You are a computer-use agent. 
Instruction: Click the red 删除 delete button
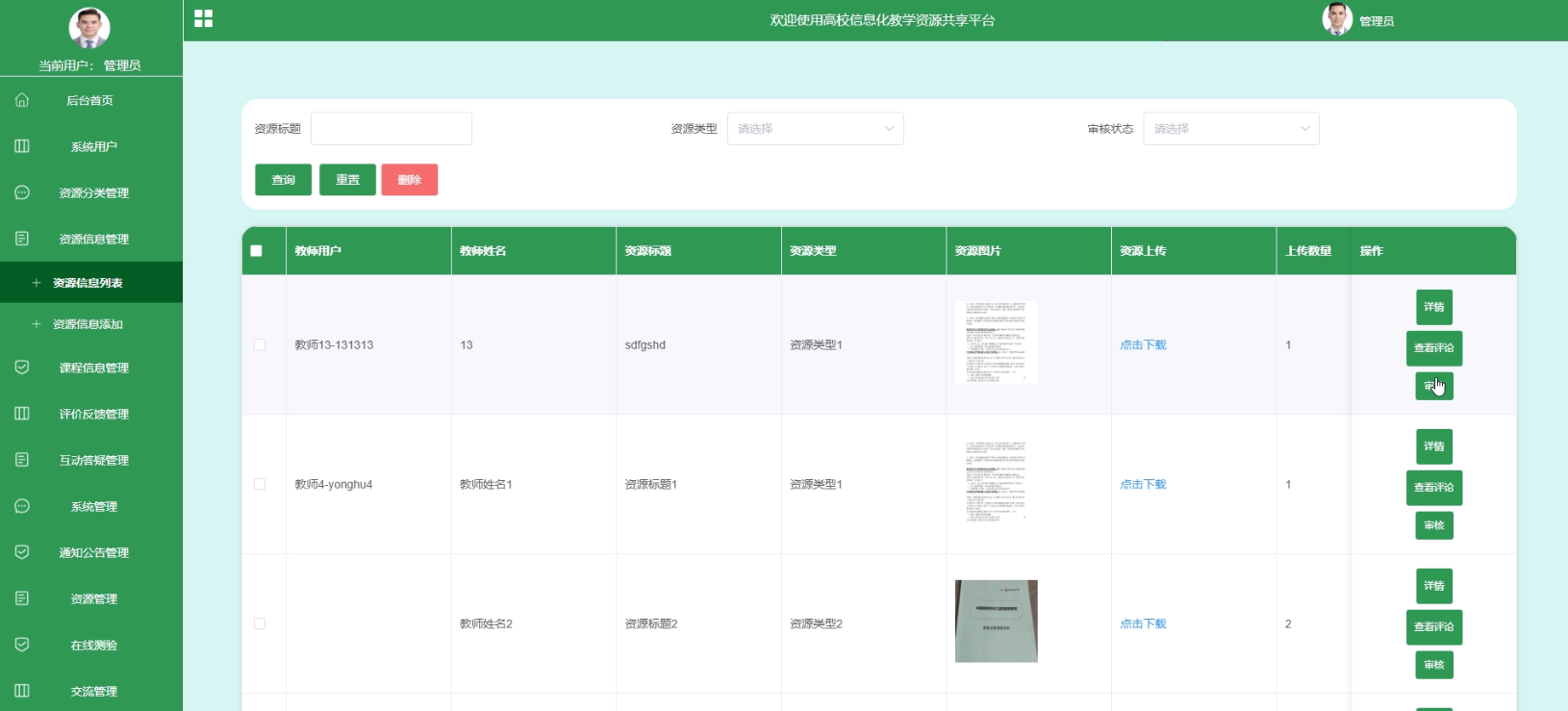(410, 180)
